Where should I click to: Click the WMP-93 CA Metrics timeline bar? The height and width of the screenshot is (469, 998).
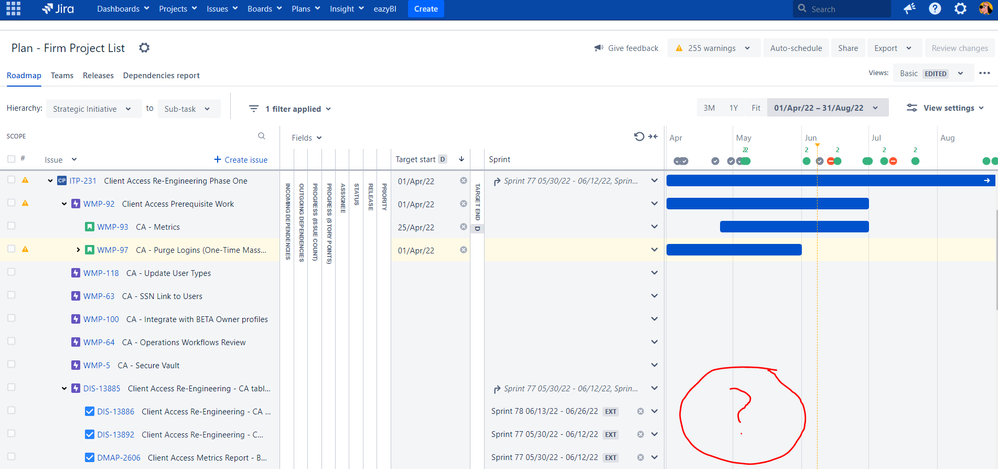click(793, 227)
